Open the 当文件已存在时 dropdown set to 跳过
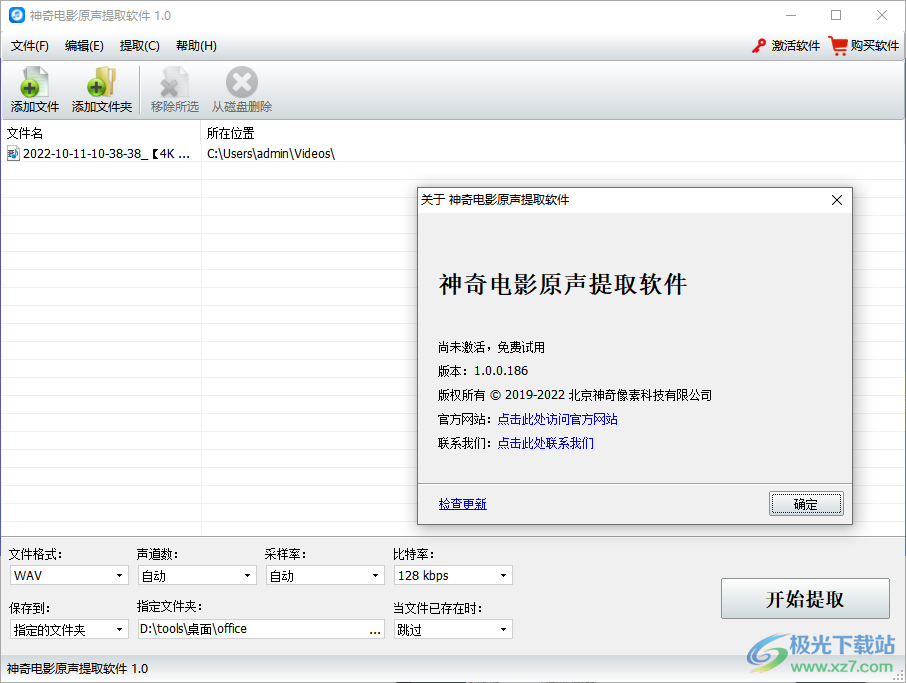The height and width of the screenshot is (683, 906). coord(453,629)
